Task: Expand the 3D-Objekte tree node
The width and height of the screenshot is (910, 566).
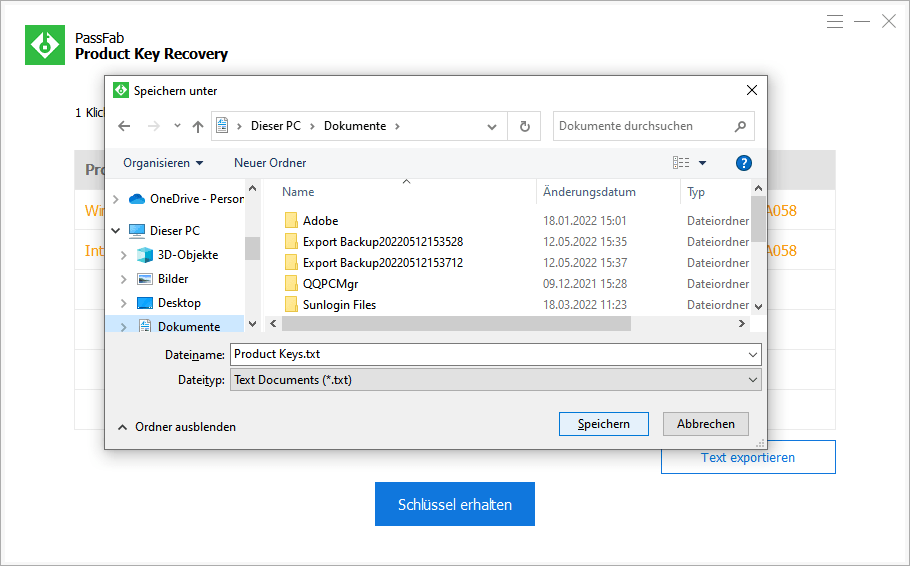Action: coord(123,255)
